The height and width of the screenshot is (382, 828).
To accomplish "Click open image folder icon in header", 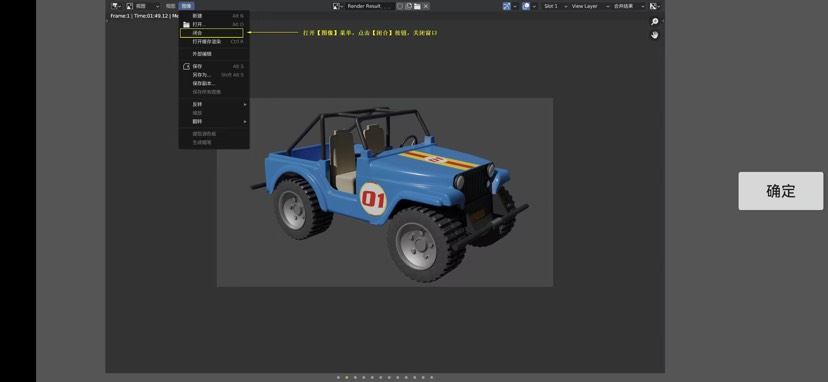I will coord(417,6).
